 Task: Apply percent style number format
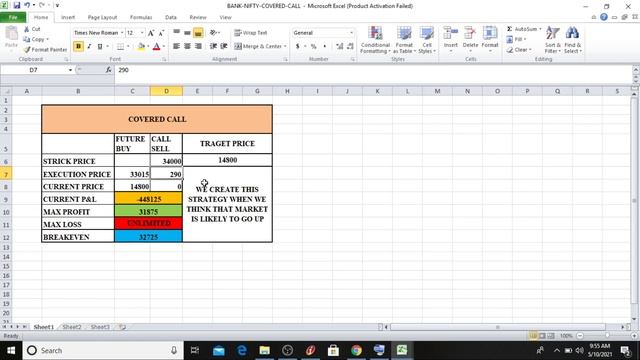(313, 46)
